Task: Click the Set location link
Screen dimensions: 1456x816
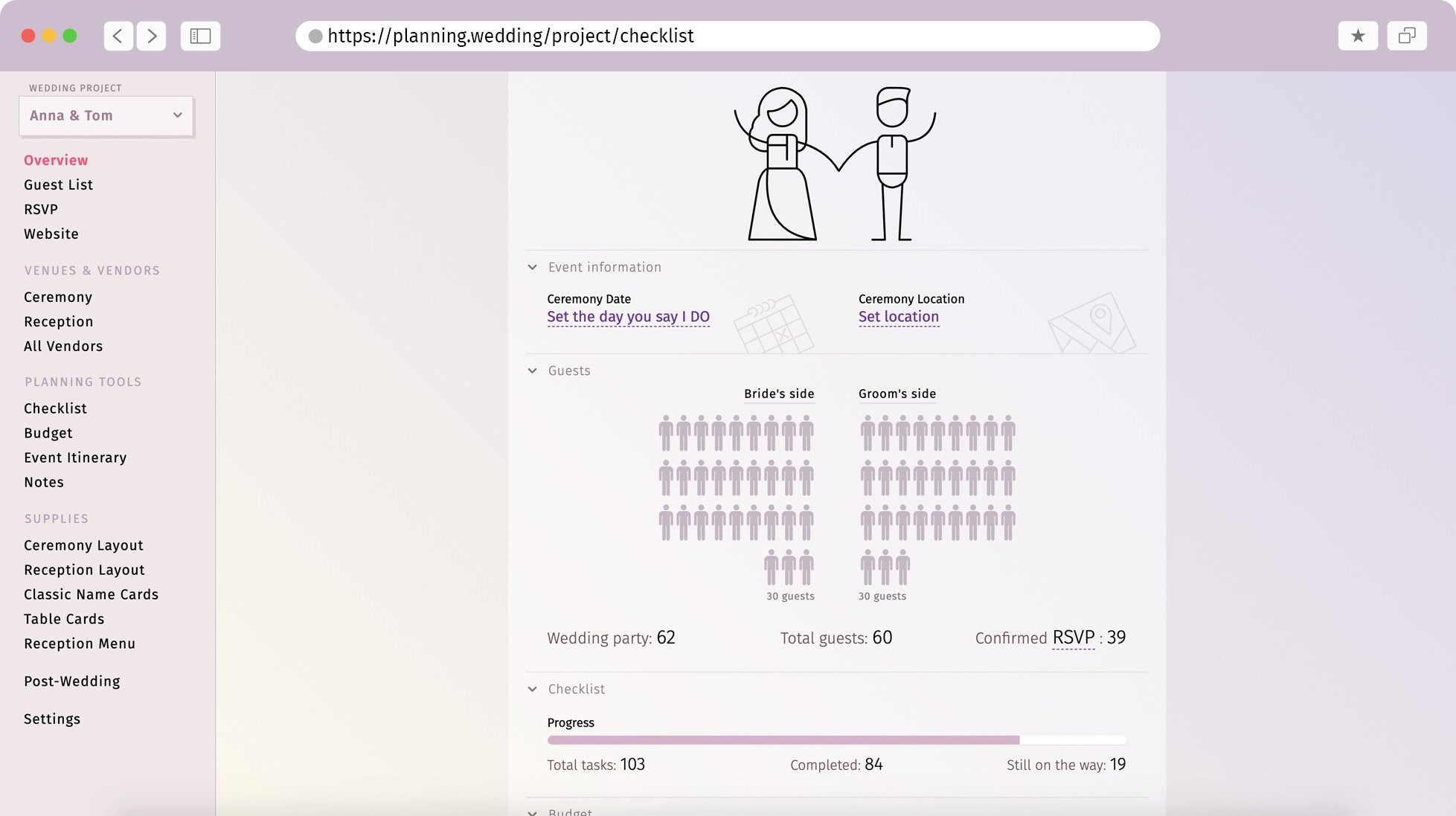Action: click(x=898, y=317)
